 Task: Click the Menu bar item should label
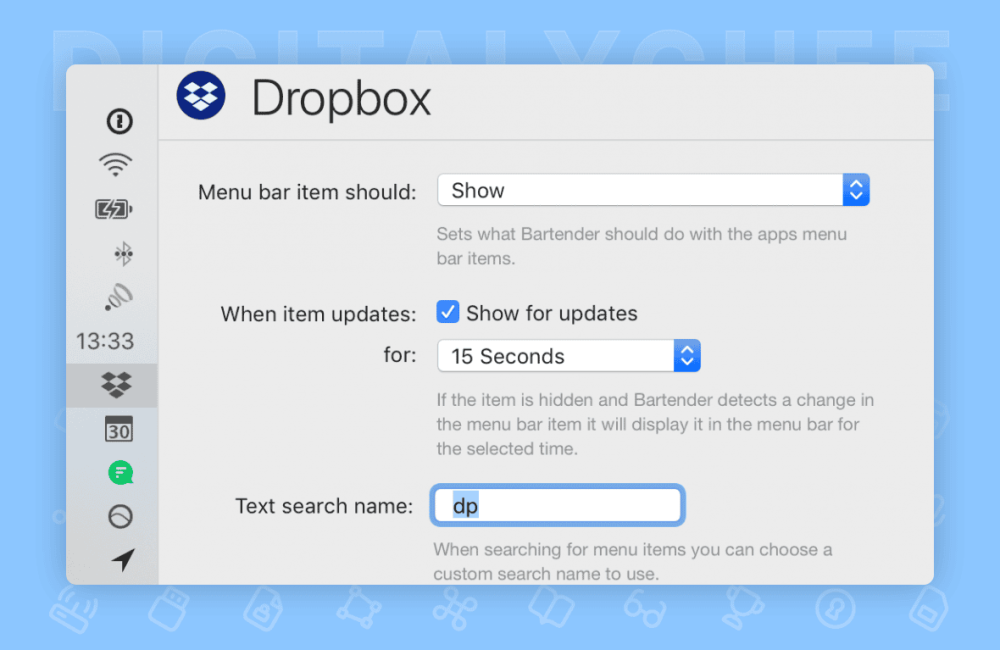coord(307,191)
